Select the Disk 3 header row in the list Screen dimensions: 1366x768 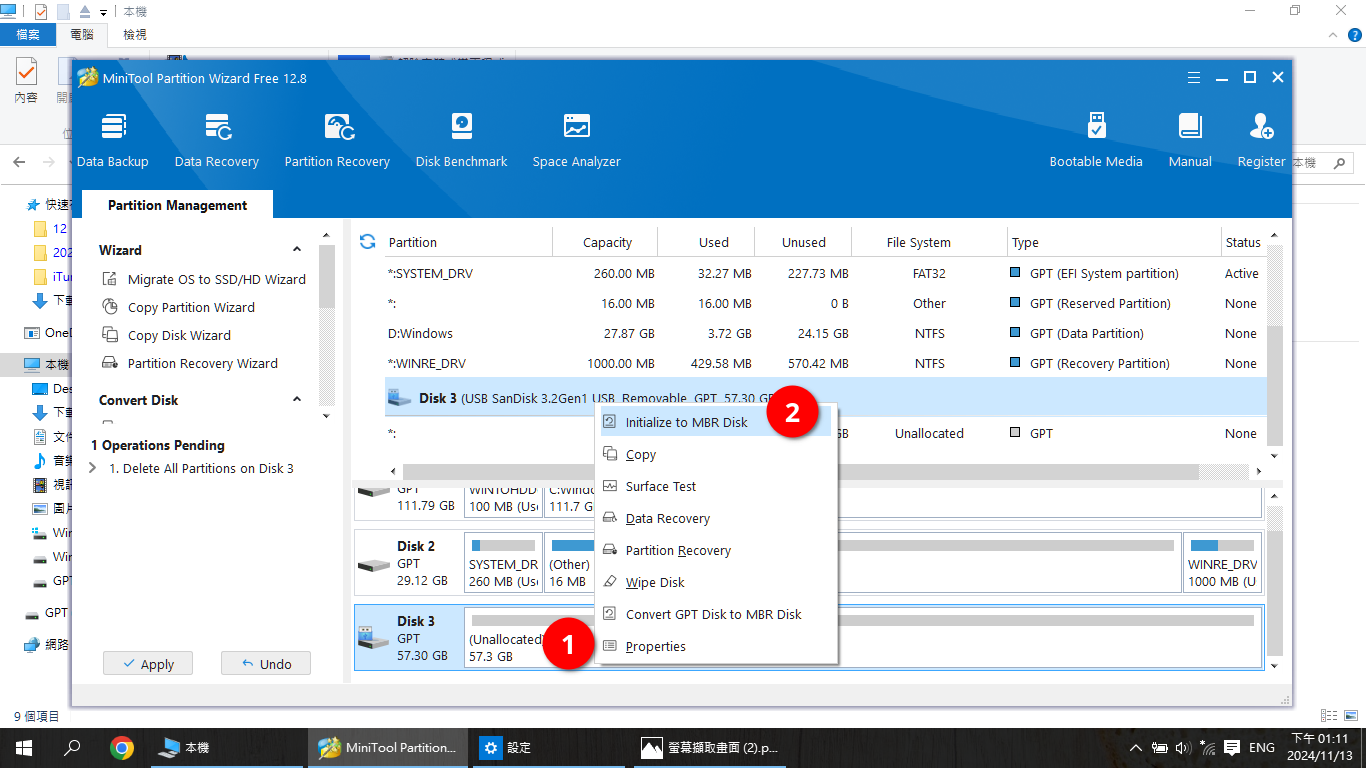click(825, 398)
